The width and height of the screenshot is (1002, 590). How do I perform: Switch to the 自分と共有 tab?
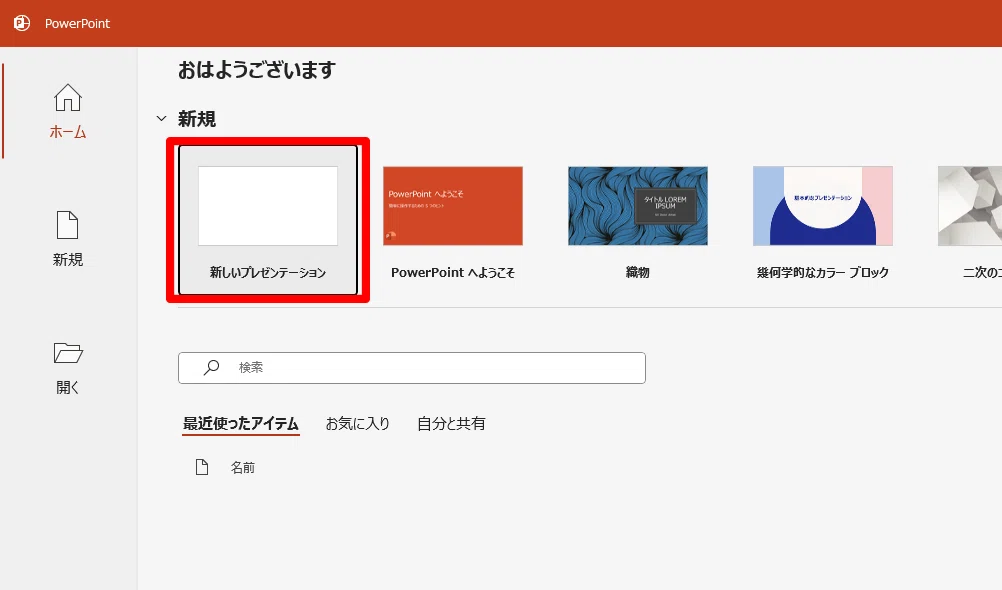(x=451, y=424)
